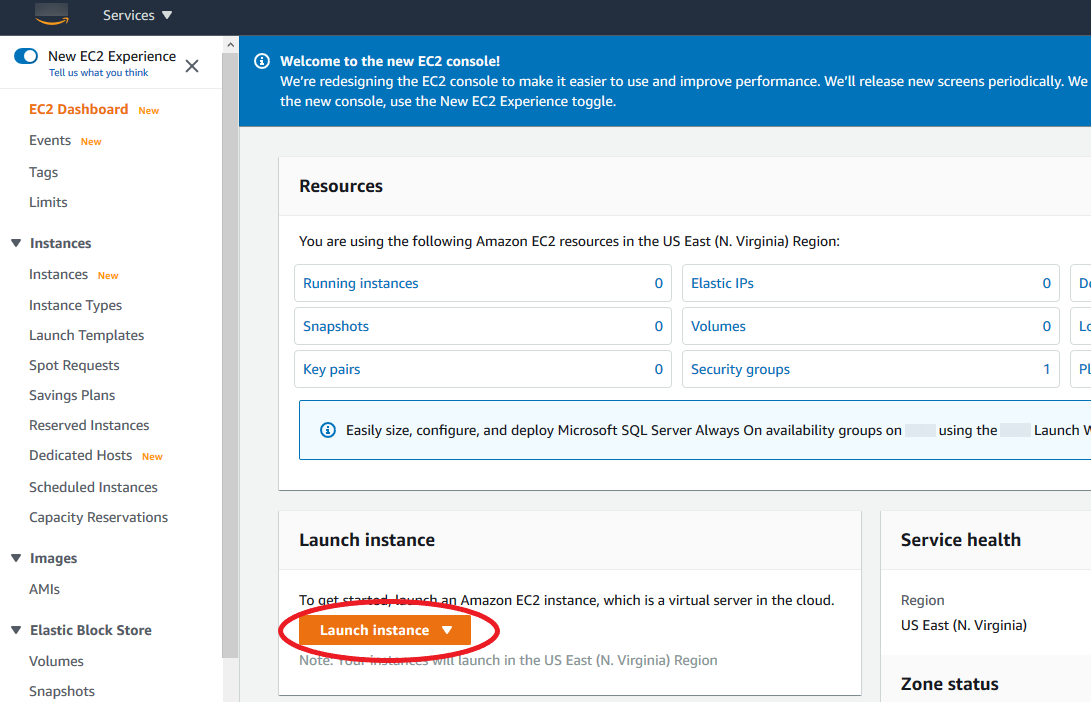Click the Running instances resource link
The image size is (1091, 702).
point(361,283)
